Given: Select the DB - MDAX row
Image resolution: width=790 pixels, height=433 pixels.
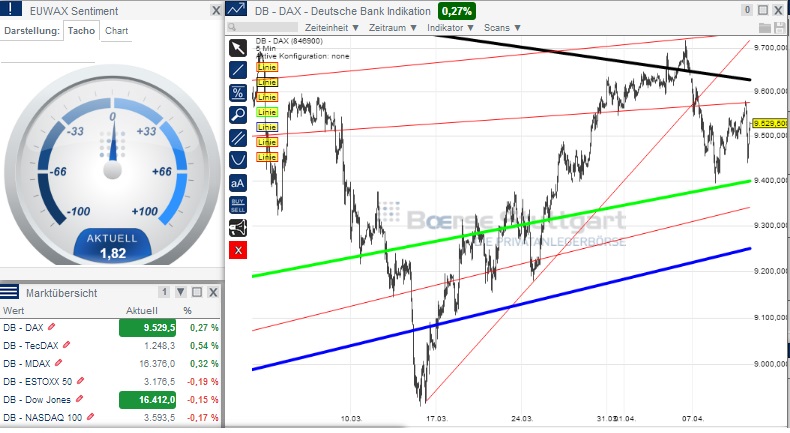Looking at the screenshot, I should [x=110, y=363].
